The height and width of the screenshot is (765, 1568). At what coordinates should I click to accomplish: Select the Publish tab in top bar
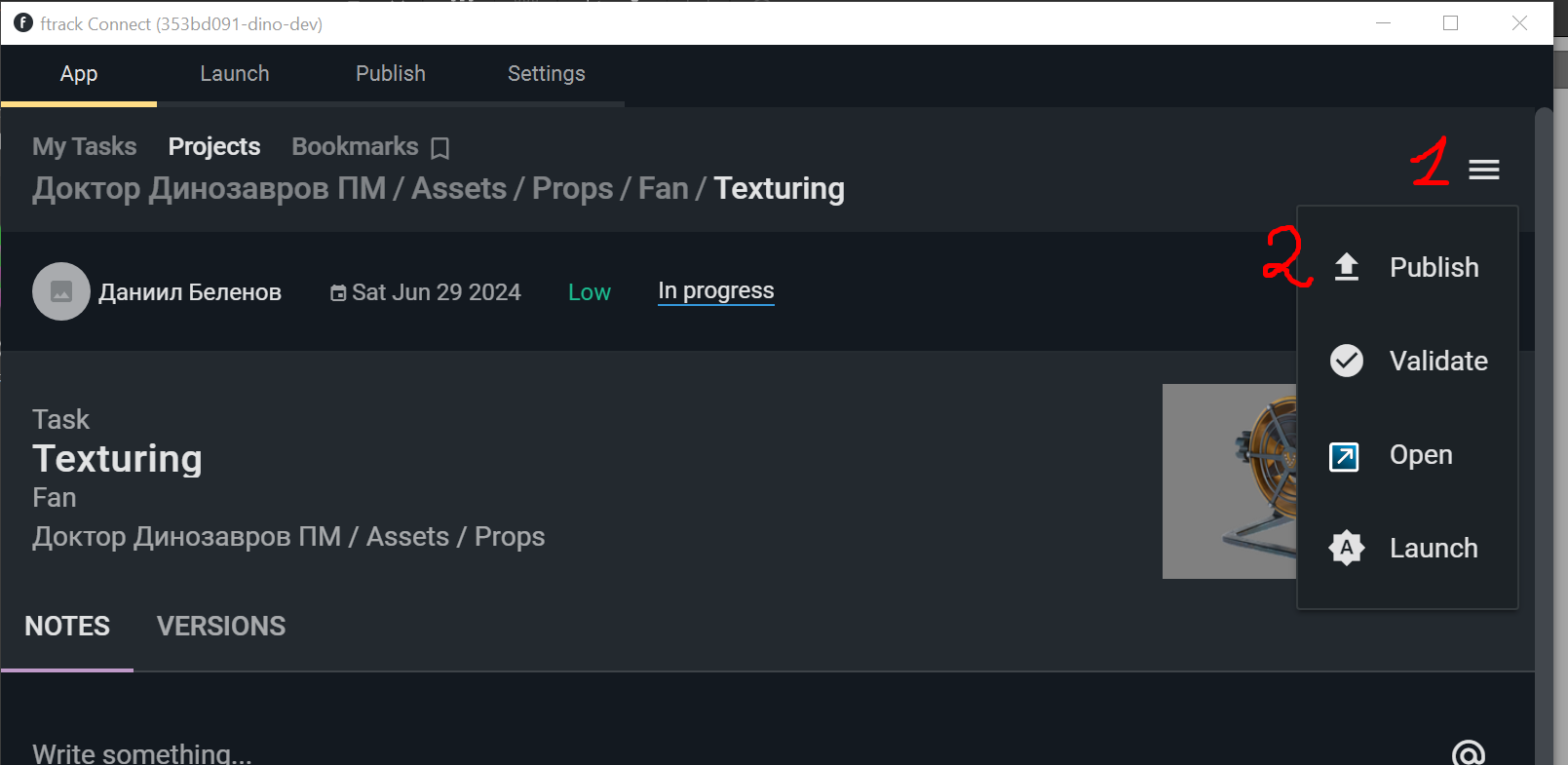391,74
